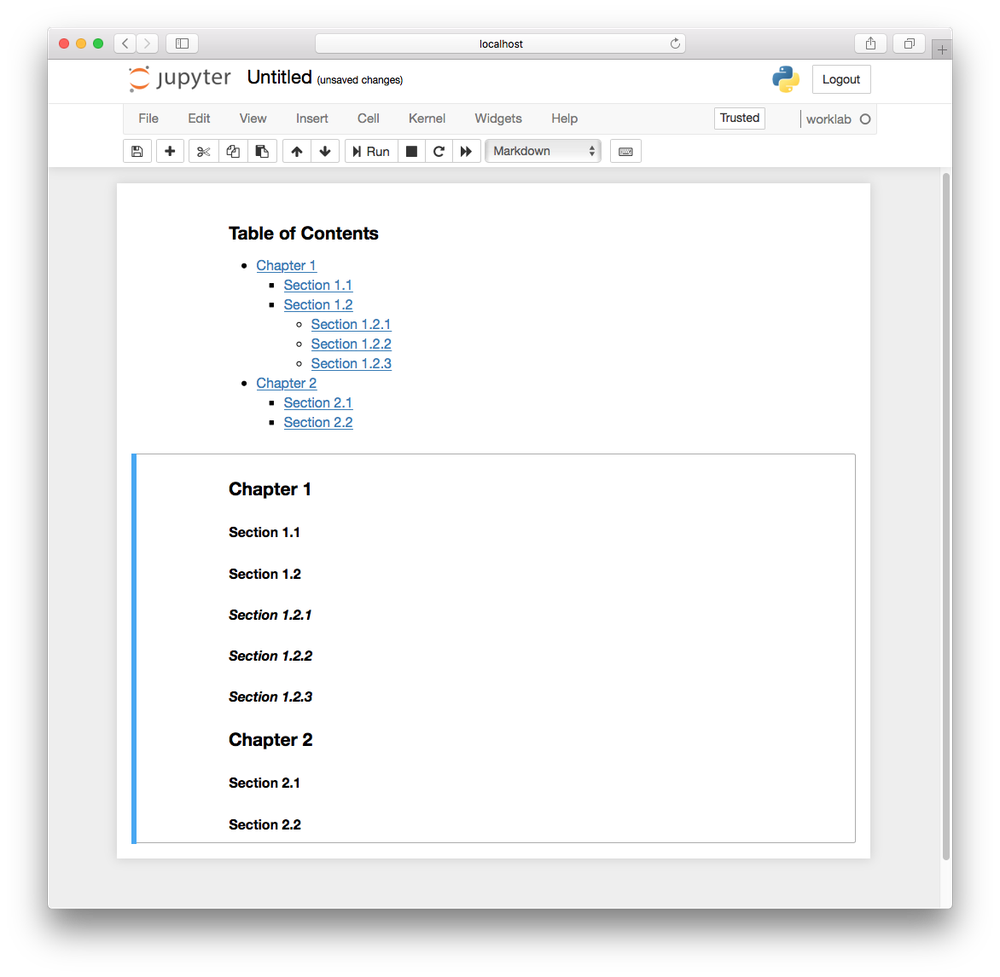Jump to Section 1.2.1 link
Screen dimensions: 1000x977
(x=351, y=324)
